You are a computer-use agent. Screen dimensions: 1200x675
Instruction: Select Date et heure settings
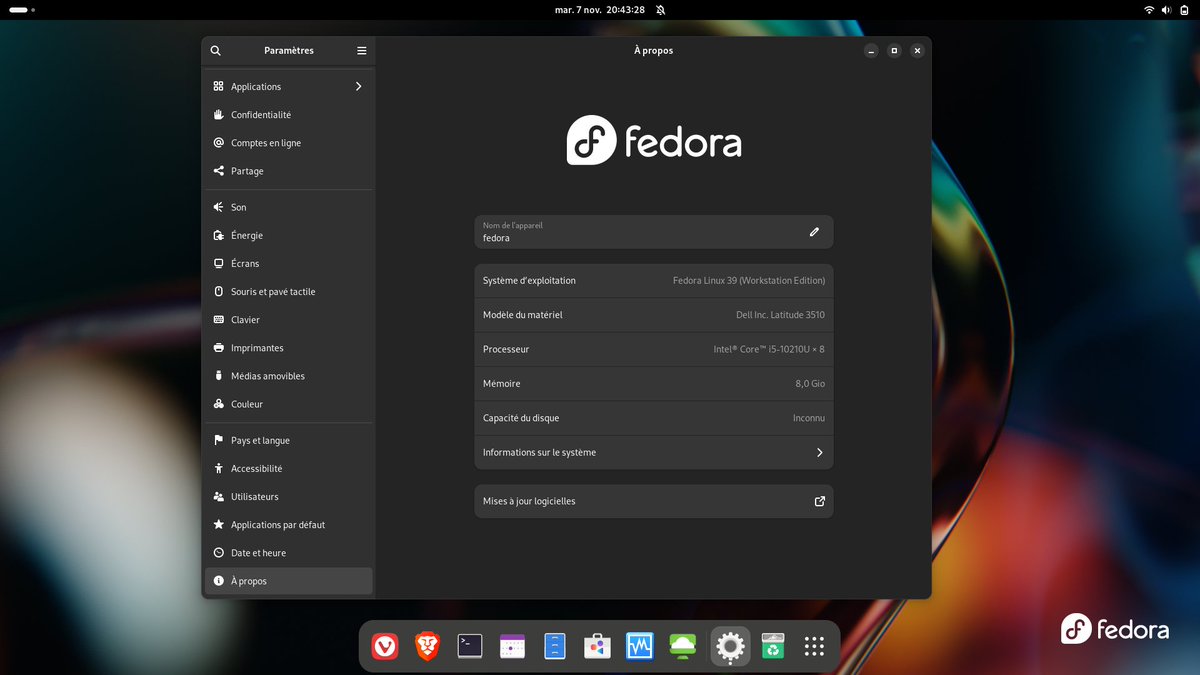pos(288,552)
